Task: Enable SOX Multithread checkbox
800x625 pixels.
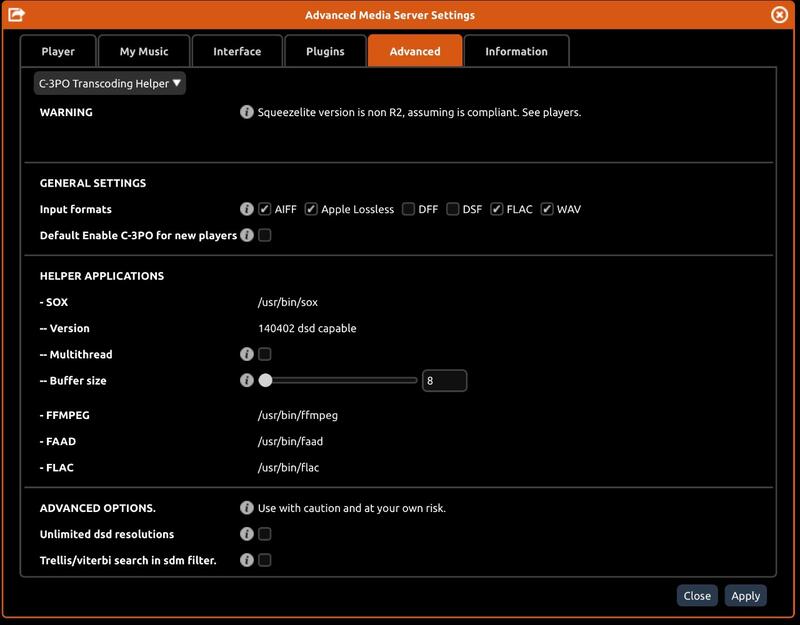Action: [265, 354]
